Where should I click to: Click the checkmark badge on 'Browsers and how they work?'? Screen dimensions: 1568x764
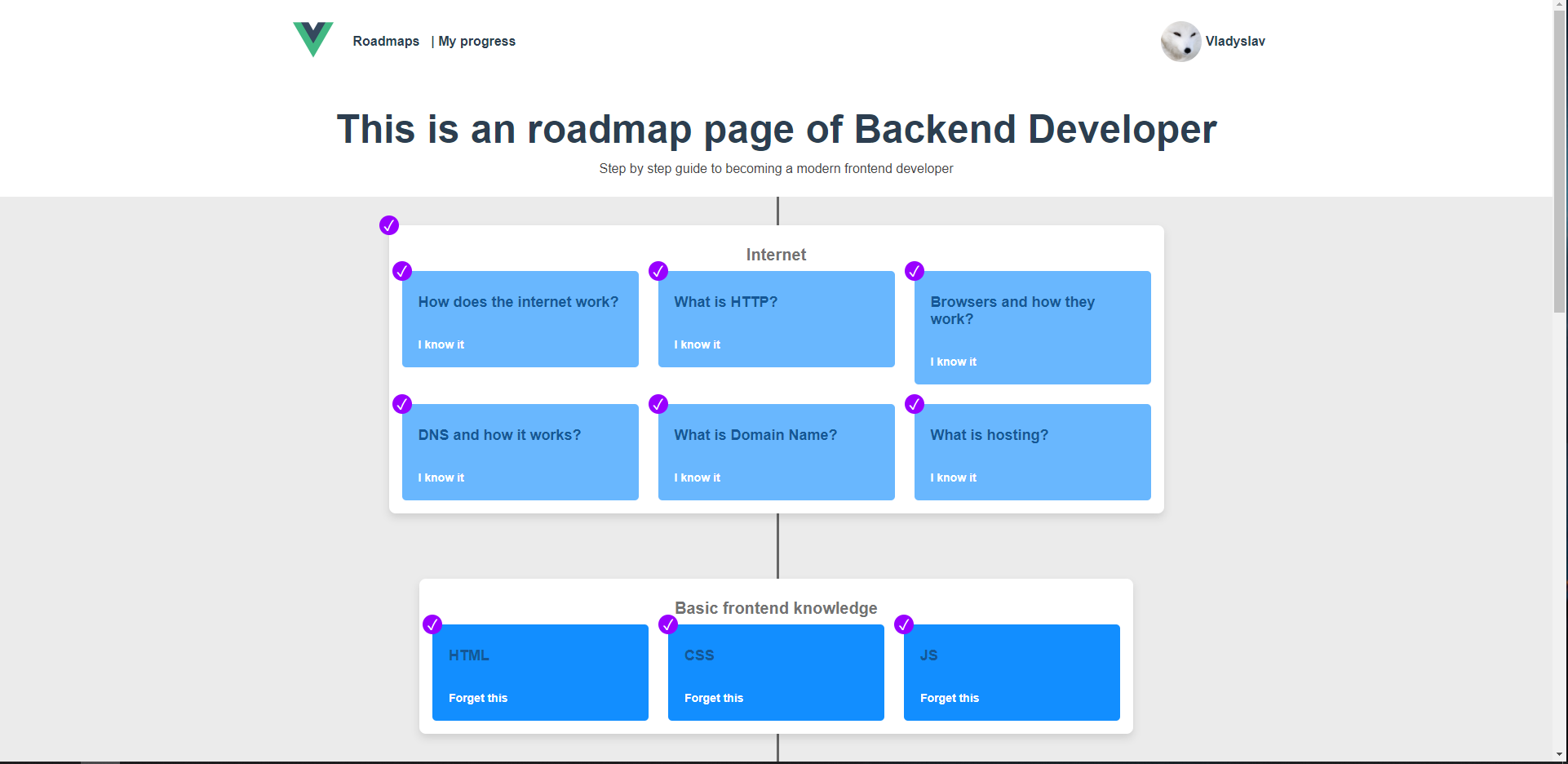click(x=914, y=271)
